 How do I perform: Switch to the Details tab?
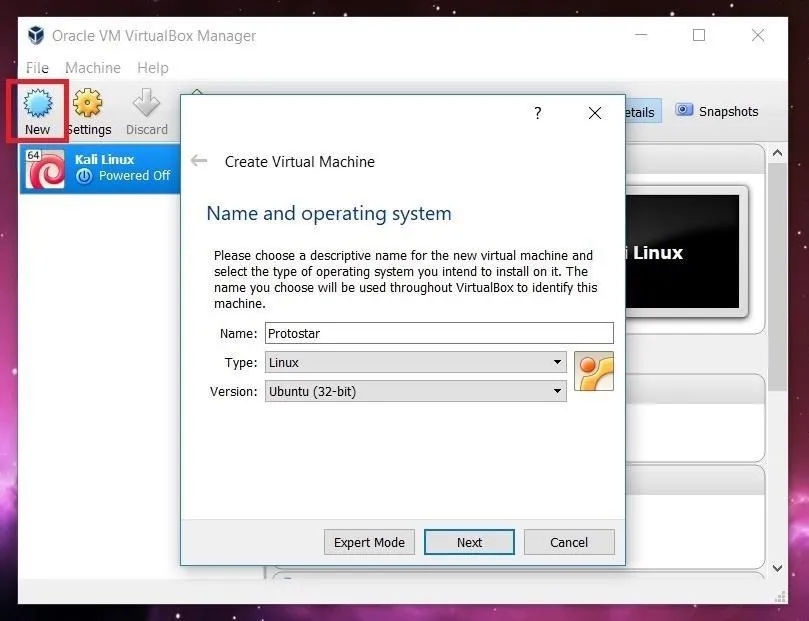point(643,111)
